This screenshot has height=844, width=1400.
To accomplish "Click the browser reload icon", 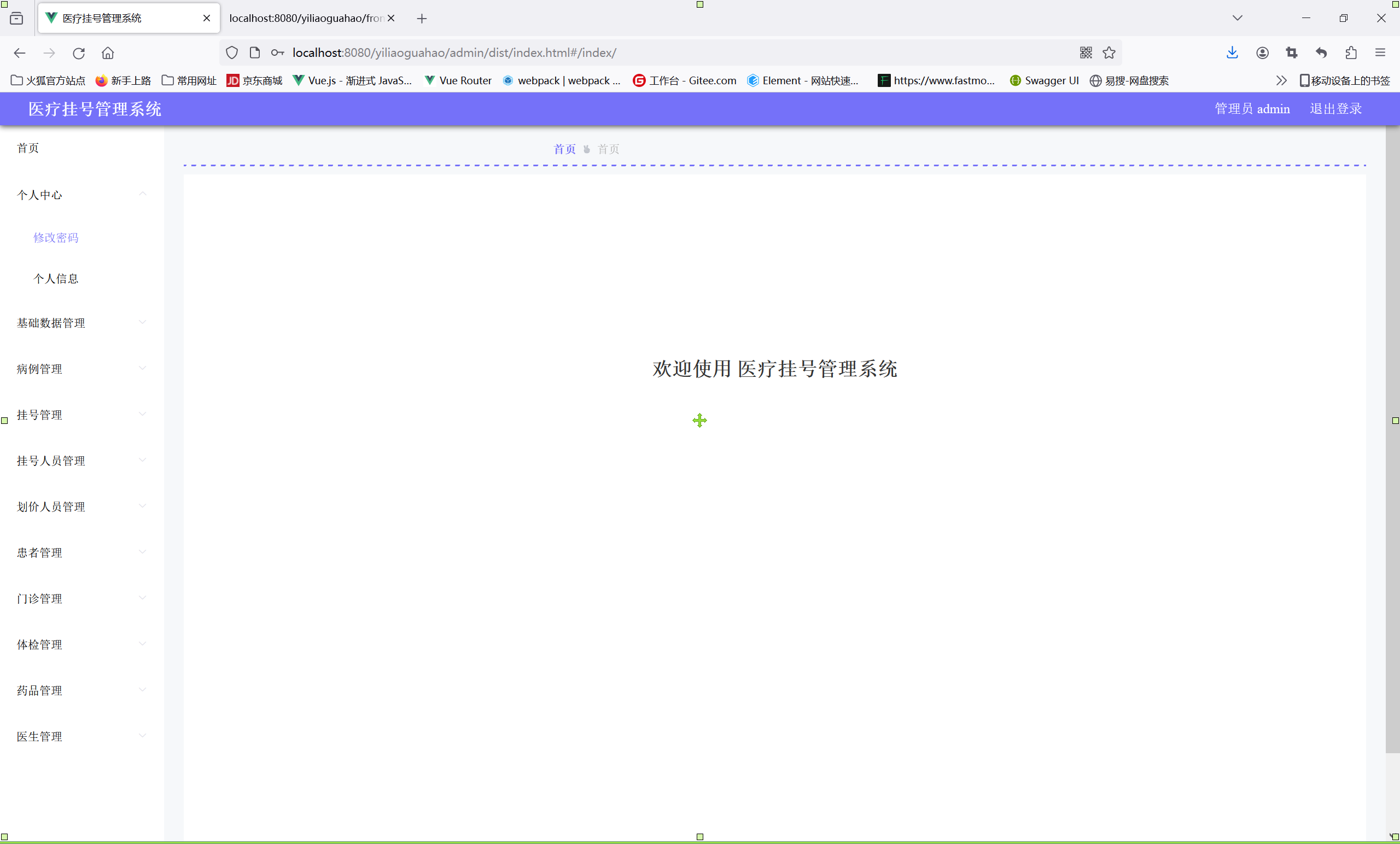I will (79, 53).
